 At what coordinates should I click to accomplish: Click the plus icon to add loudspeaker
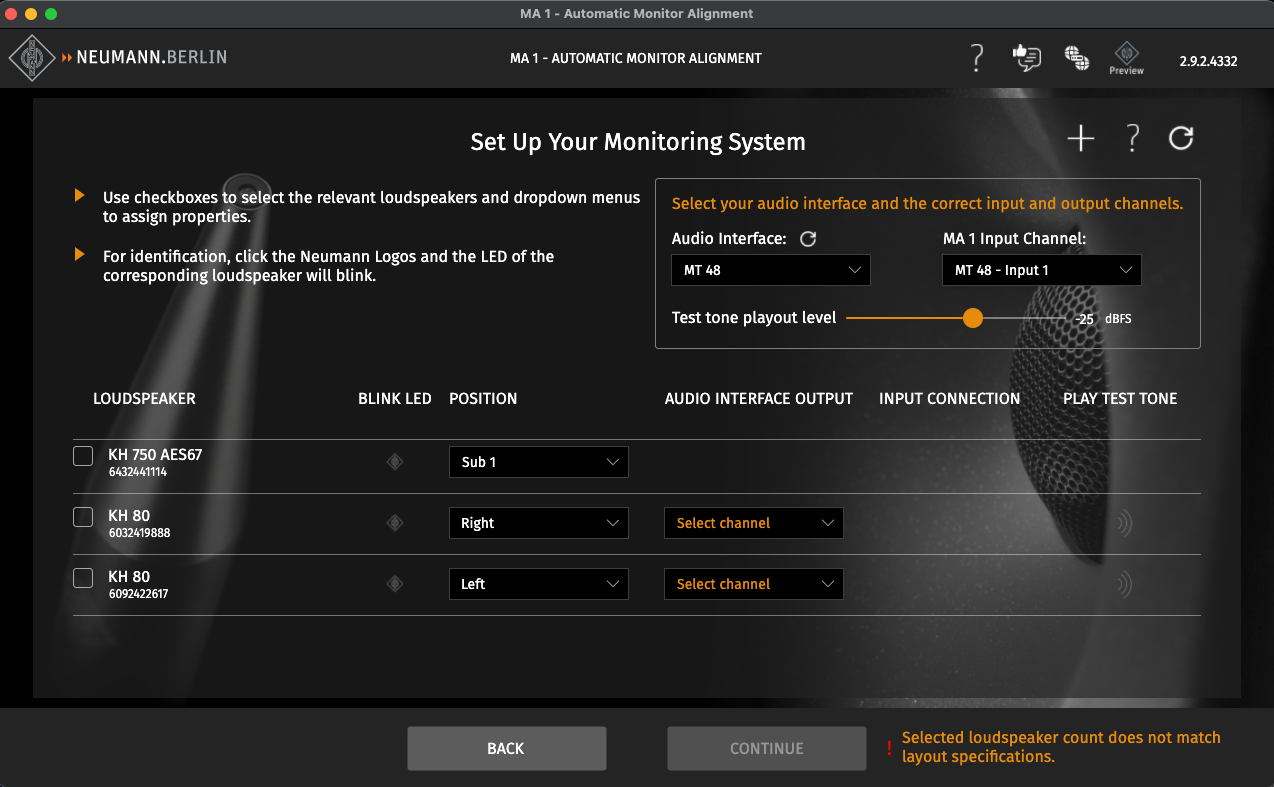(1080, 139)
